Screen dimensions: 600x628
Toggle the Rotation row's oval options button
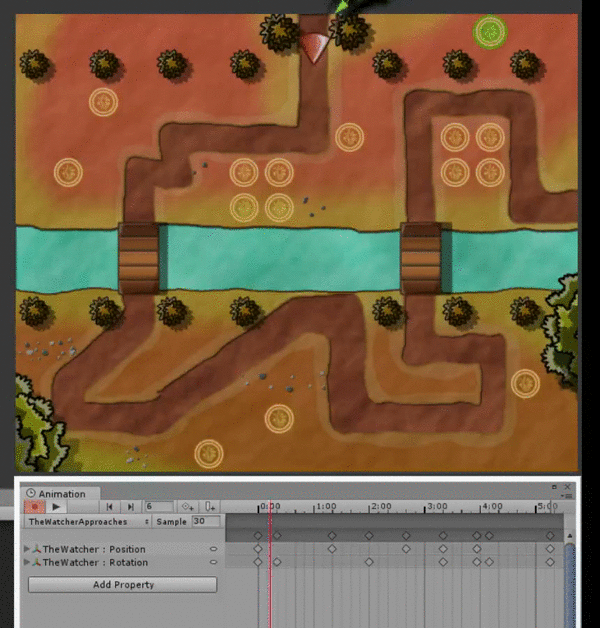(213, 563)
